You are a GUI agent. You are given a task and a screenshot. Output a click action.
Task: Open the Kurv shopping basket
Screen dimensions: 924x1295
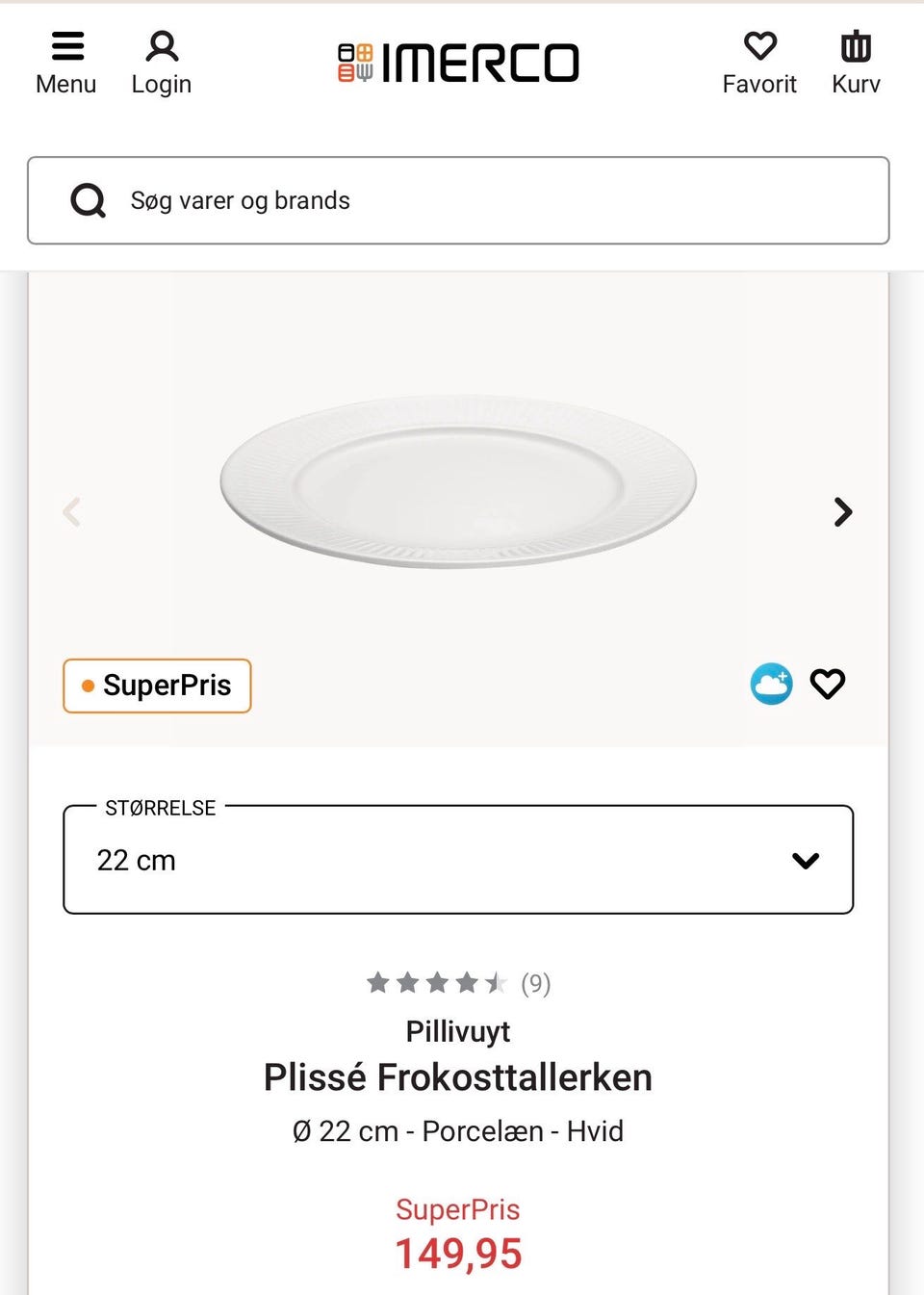pyautogui.click(x=856, y=46)
